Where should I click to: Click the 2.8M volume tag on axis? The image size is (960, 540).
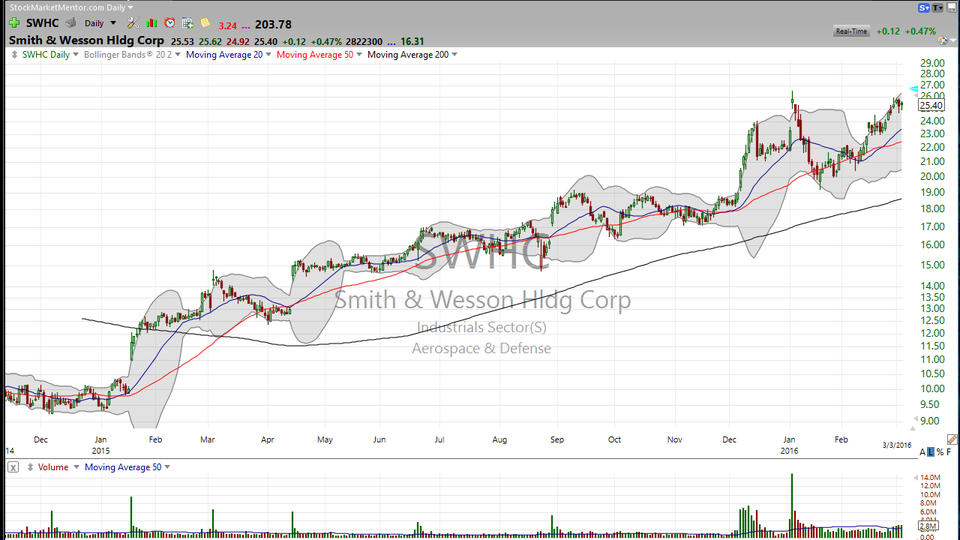(928, 526)
